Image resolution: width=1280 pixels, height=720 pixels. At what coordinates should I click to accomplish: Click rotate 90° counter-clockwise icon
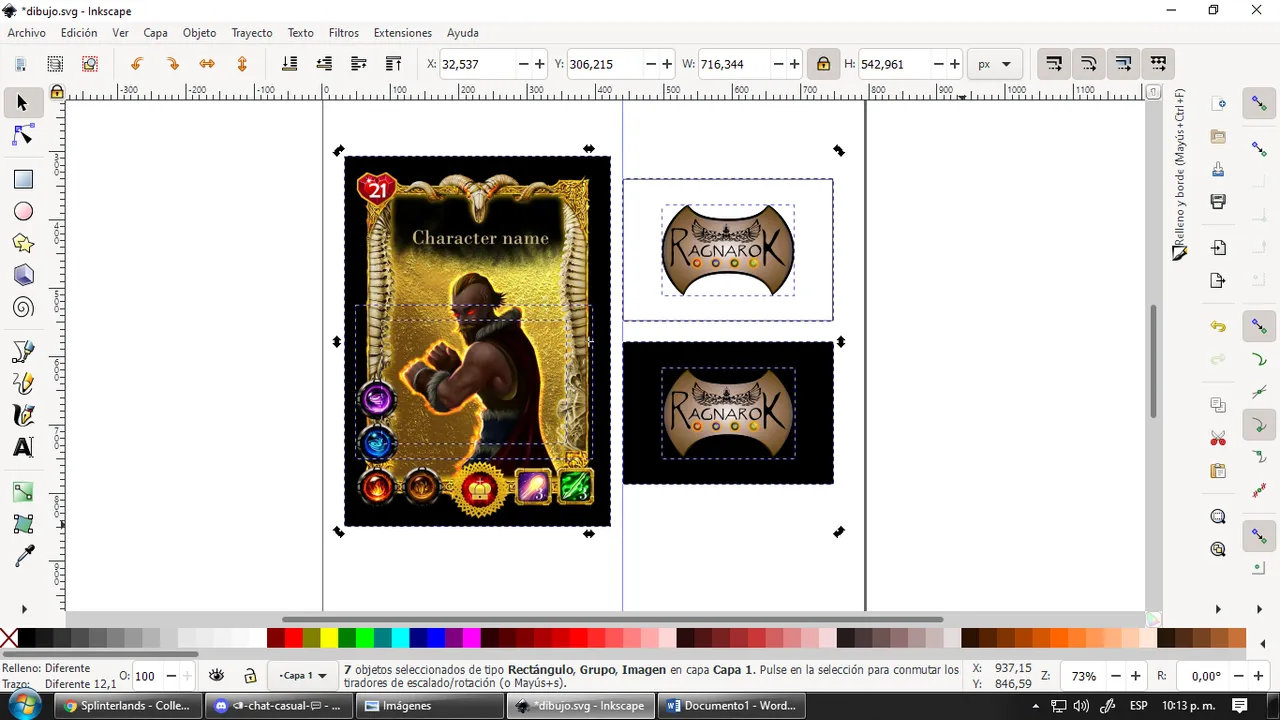[137, 64]
